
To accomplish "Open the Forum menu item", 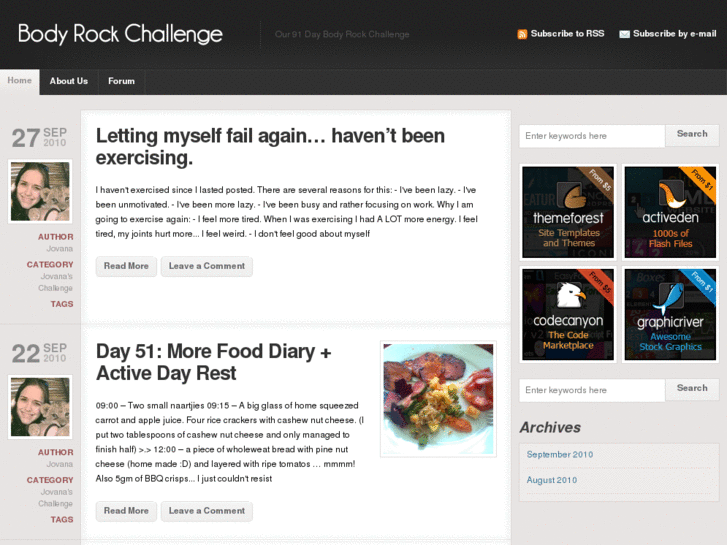I will click(121, 81).
